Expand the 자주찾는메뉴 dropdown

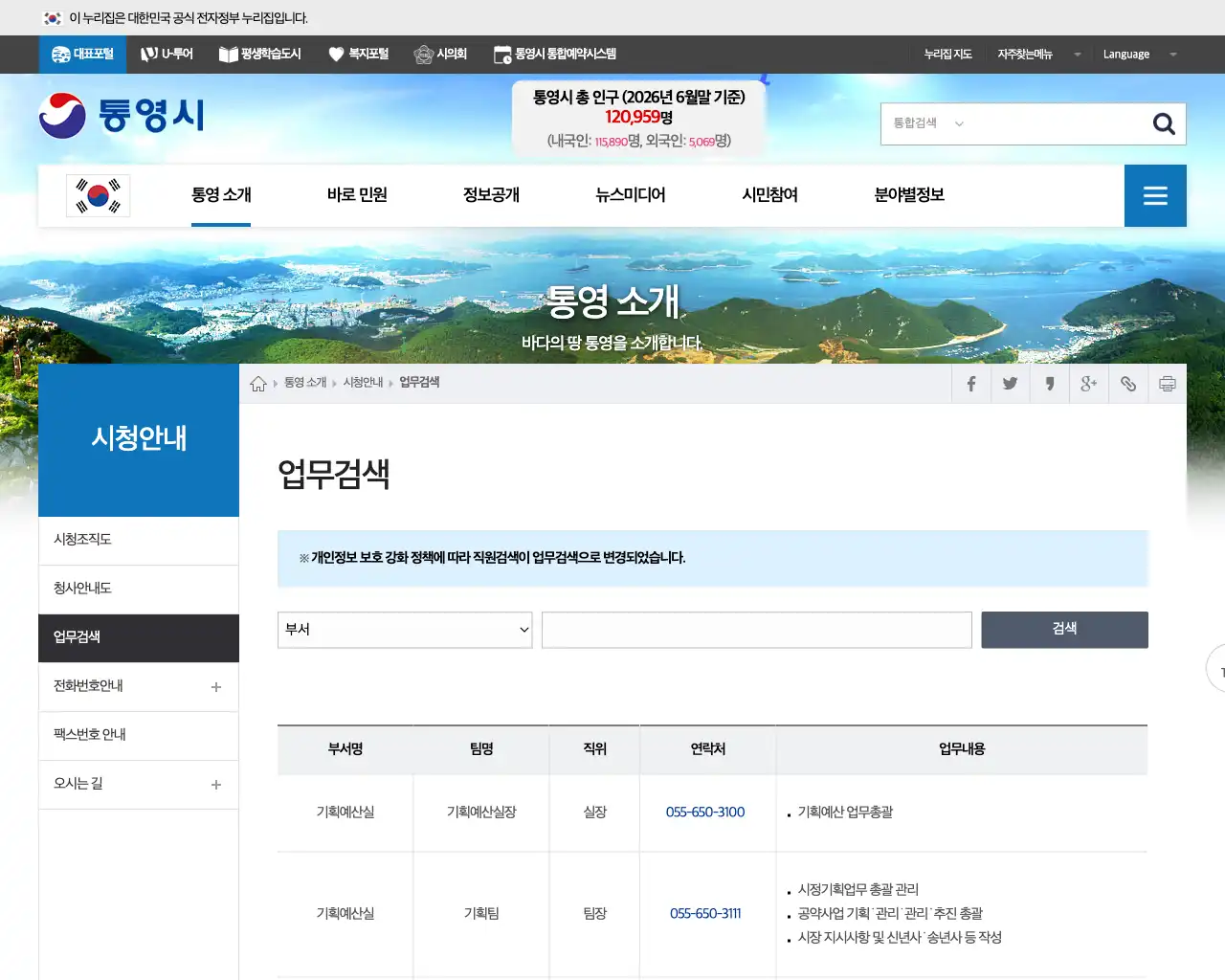point(1038,55)
